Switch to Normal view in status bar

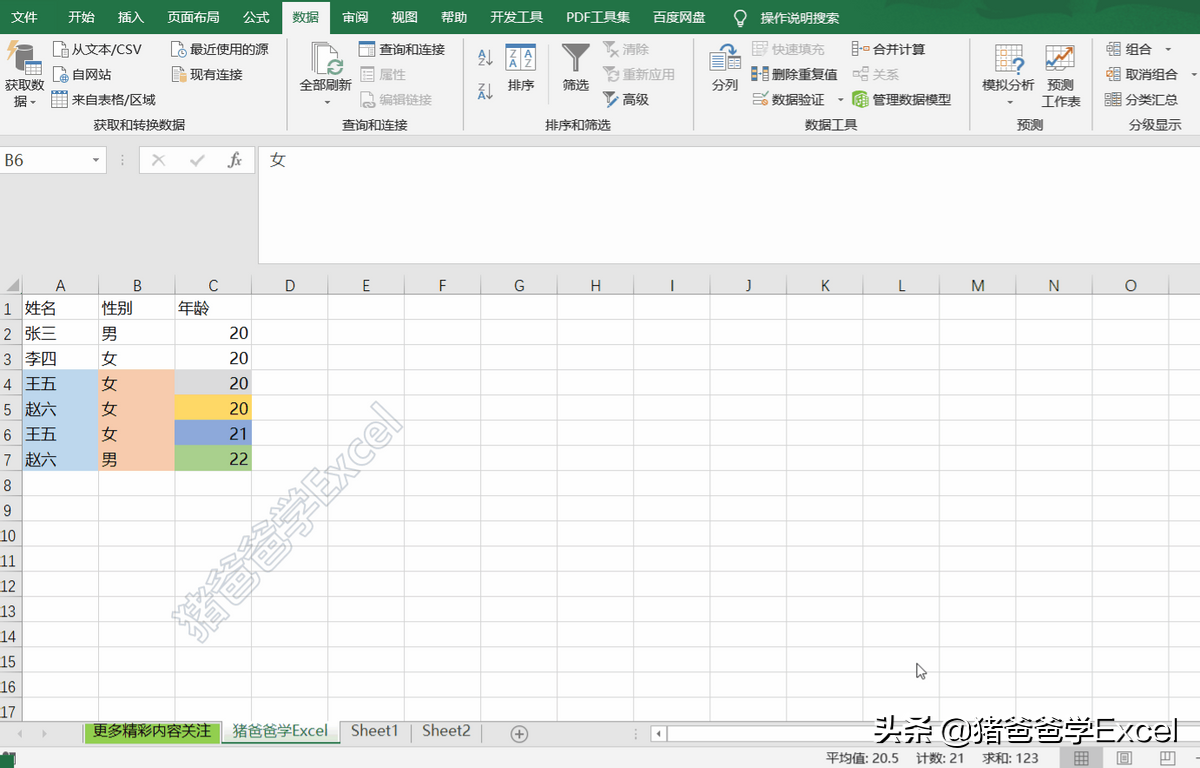coord(1082,758)
